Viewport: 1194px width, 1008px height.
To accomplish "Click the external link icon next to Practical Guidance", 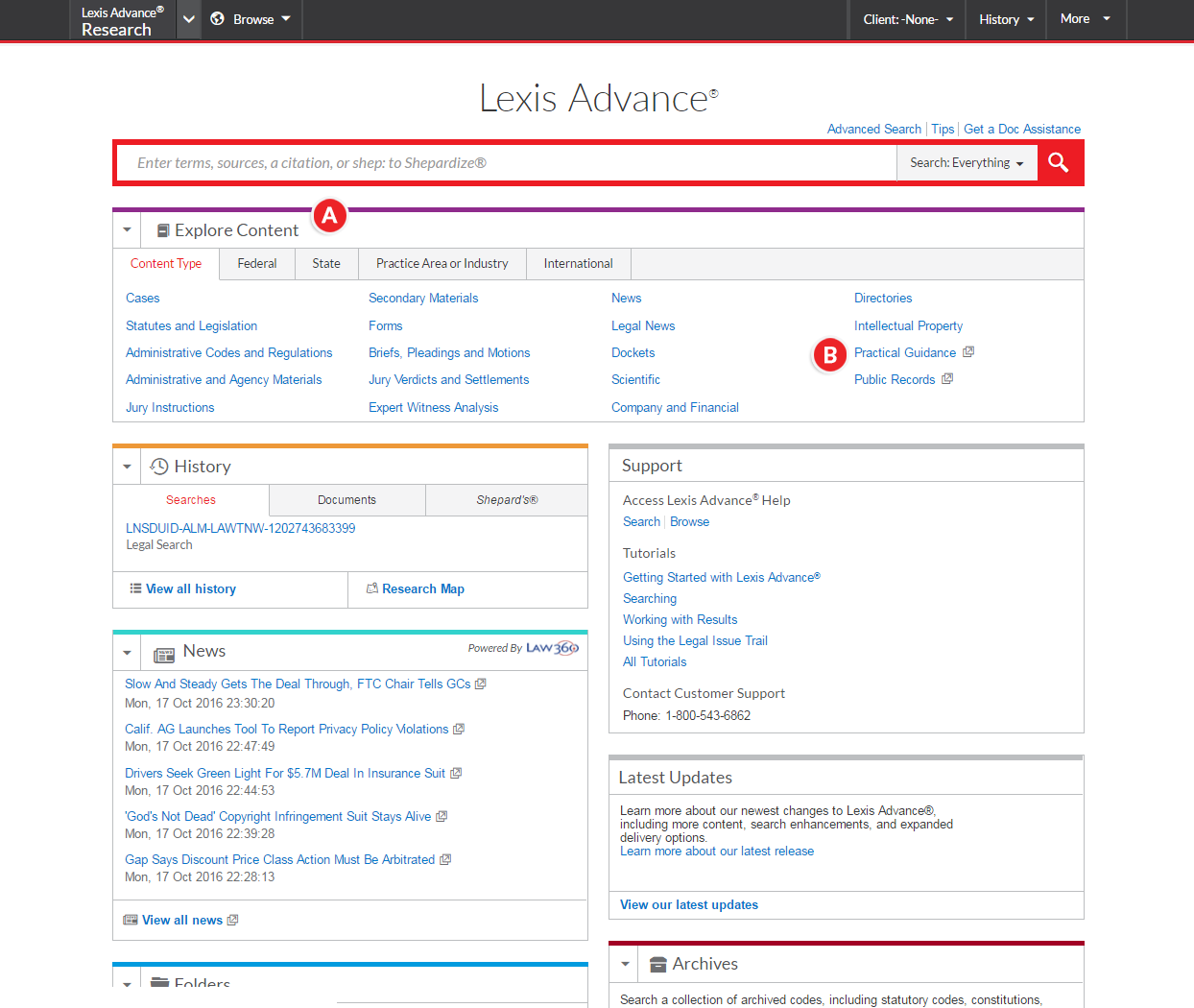I will pos(968,352).
